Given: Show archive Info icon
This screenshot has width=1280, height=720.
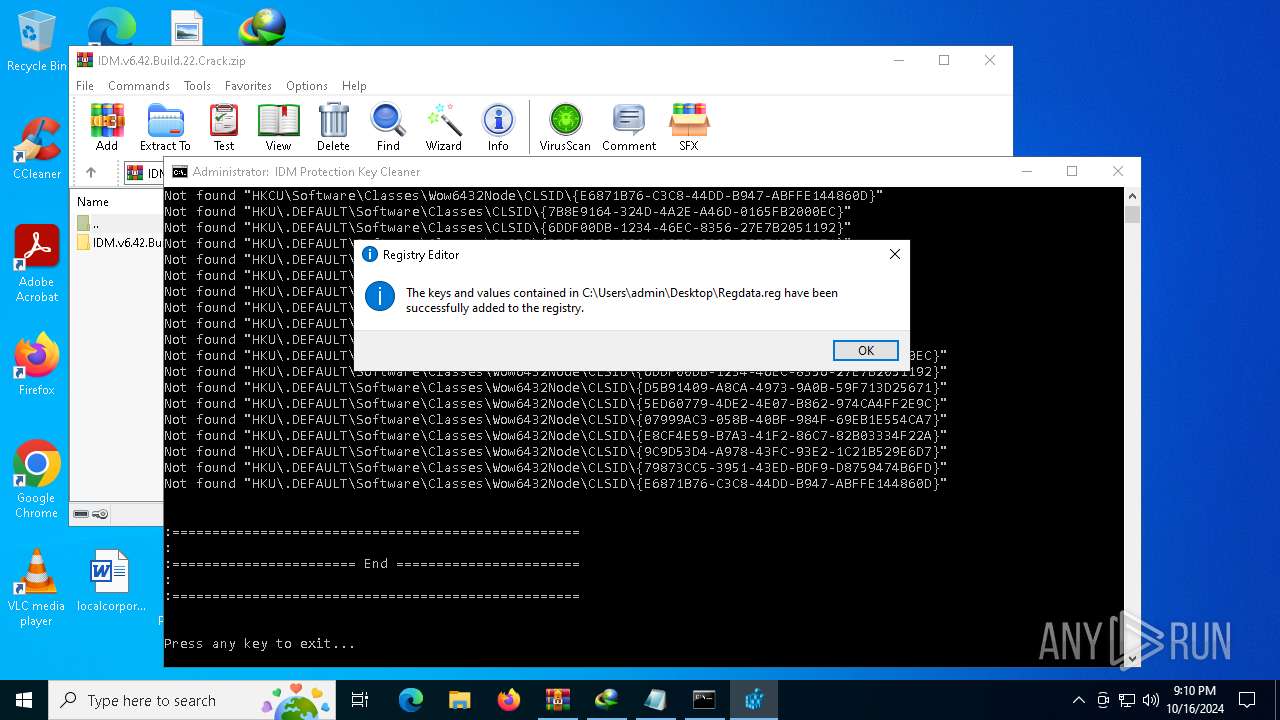Looking at the screenshot, I should [x=498, y=127].
